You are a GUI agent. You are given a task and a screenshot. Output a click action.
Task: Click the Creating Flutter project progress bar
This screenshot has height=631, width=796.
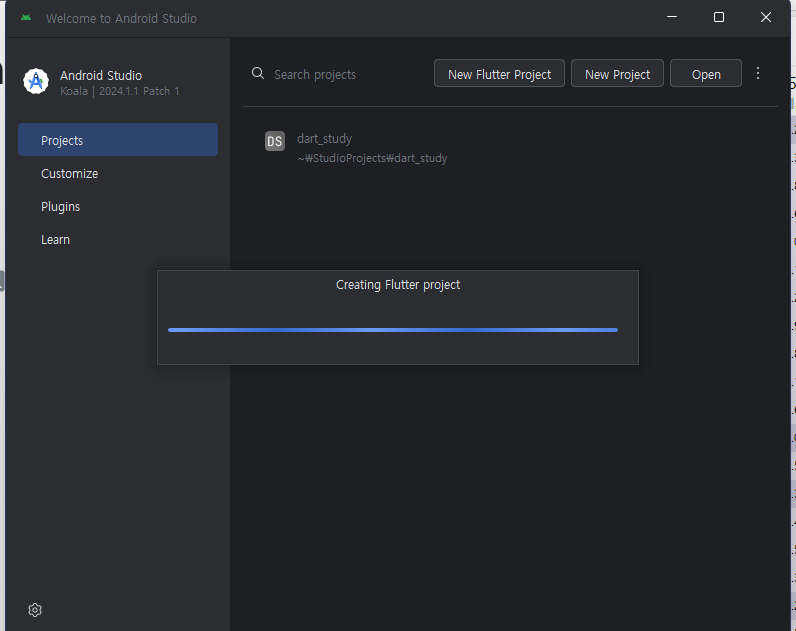(x=393, y=330)
